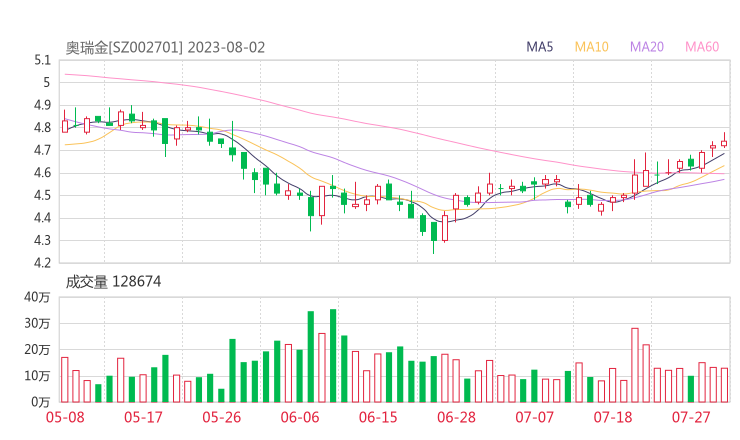Select the 07-27 date label
Screen dimensions: 740x440
click(691, 417)
